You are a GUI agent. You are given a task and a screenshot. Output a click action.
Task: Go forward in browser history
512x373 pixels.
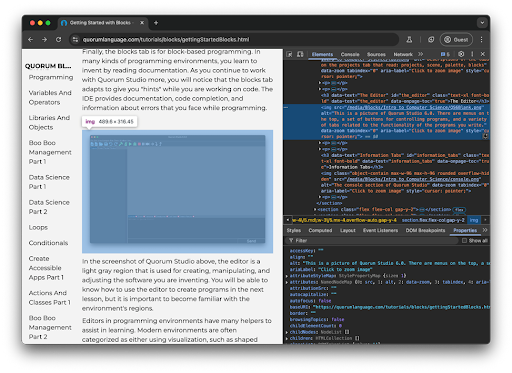(x=44, y=40)
